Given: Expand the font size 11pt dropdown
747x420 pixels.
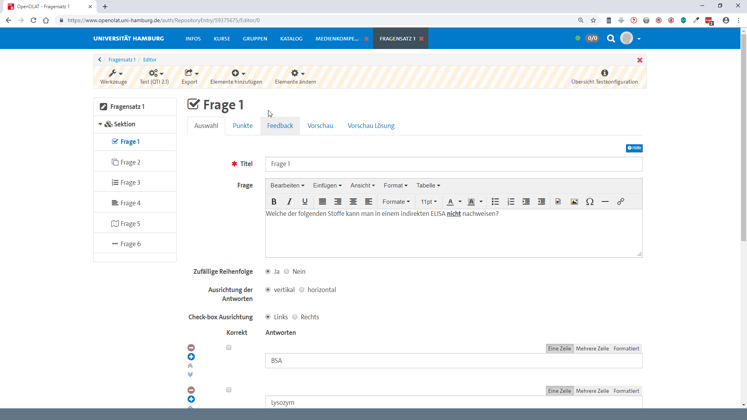Looking at the screenshot, I should pyautogui.click(x=428, y=202).
